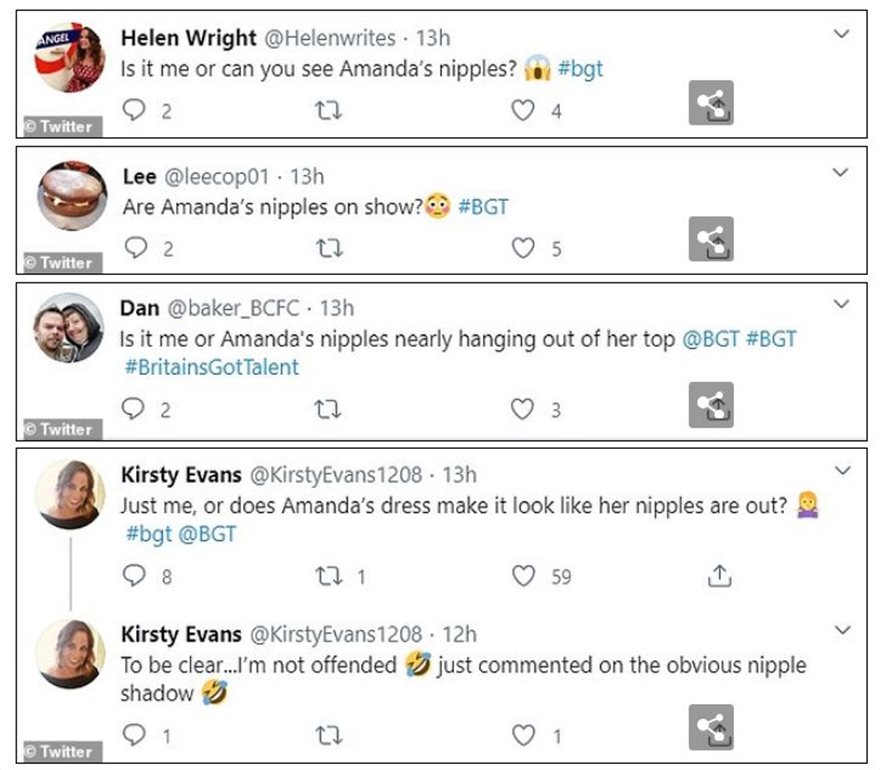
Task: Open the @BGT mention in Dan's tweet
Action: point(709,339)
